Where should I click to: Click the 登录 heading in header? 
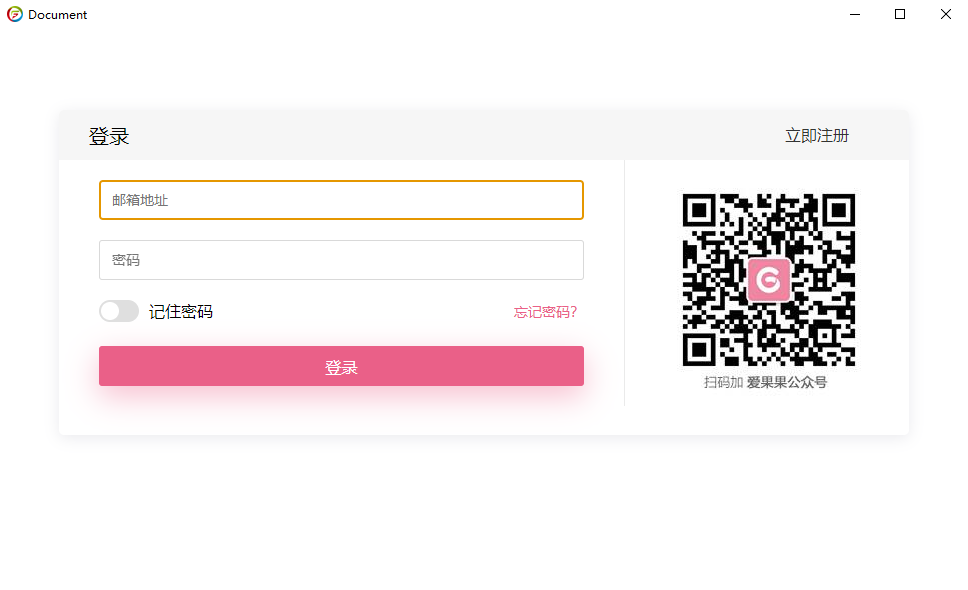109,136
